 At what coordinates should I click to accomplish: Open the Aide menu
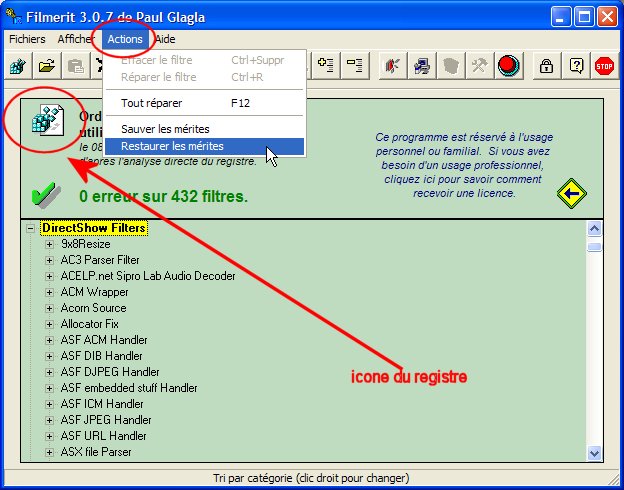[165, 39]
